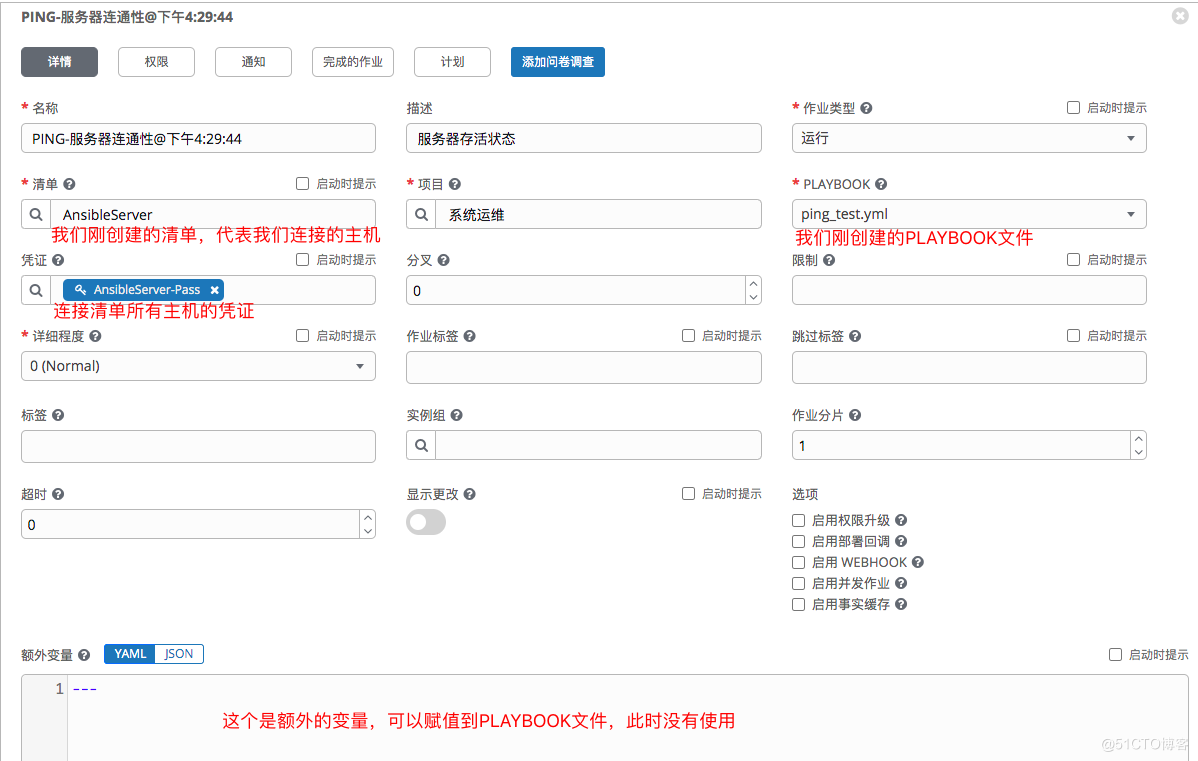Check the 启用并发作业 option
The height and width of the screenshot is (761, 1198).
click(798, 583)
